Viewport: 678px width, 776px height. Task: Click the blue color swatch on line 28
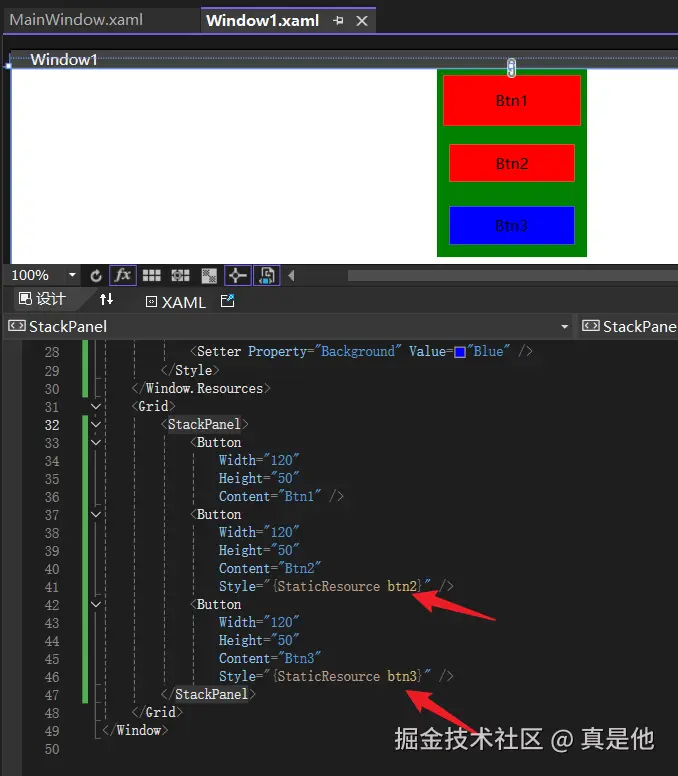[x=460, y=352]
